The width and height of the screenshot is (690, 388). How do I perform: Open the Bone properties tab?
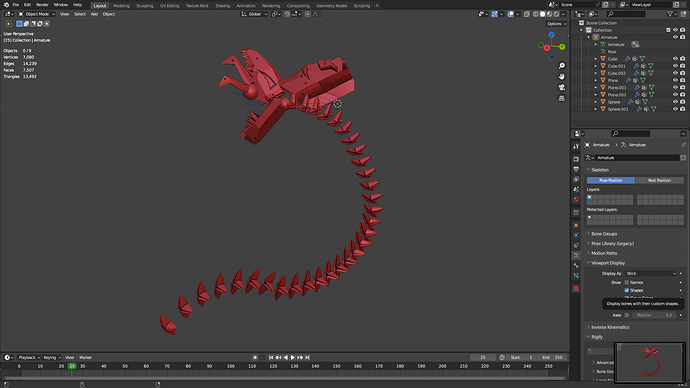click(x=576, y=265)
